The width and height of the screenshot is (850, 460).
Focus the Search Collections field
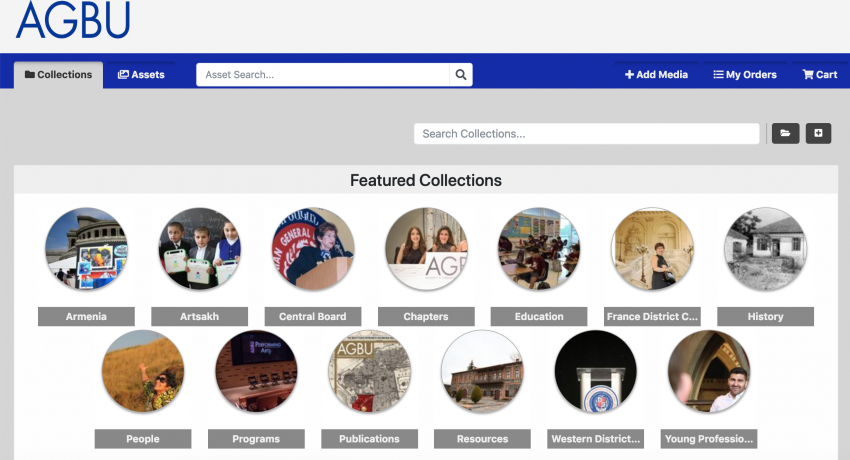(x=587, y=134)
